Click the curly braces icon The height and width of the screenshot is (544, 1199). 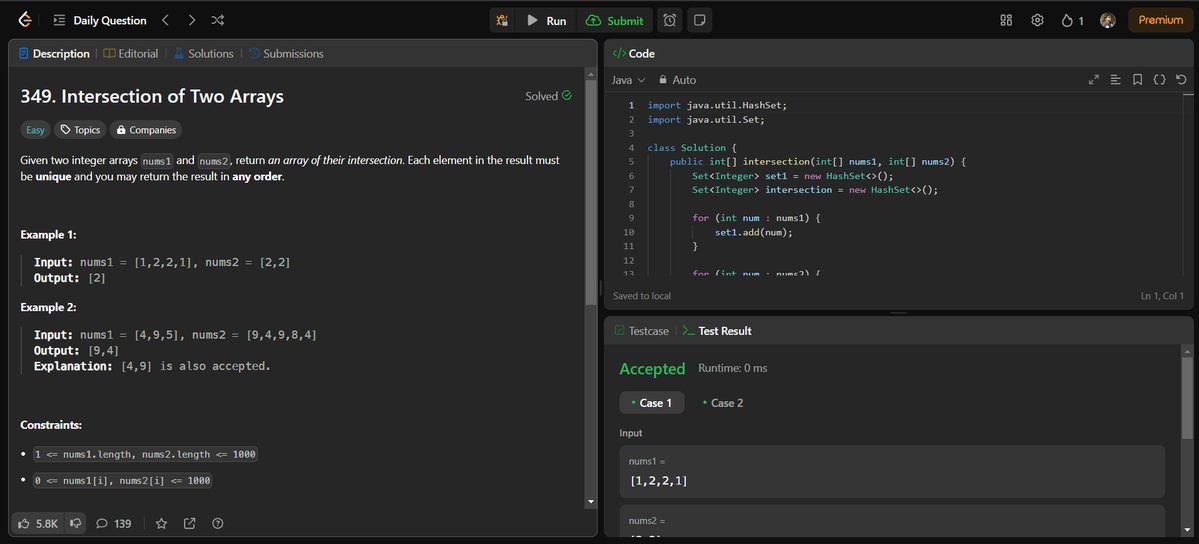1159,80
